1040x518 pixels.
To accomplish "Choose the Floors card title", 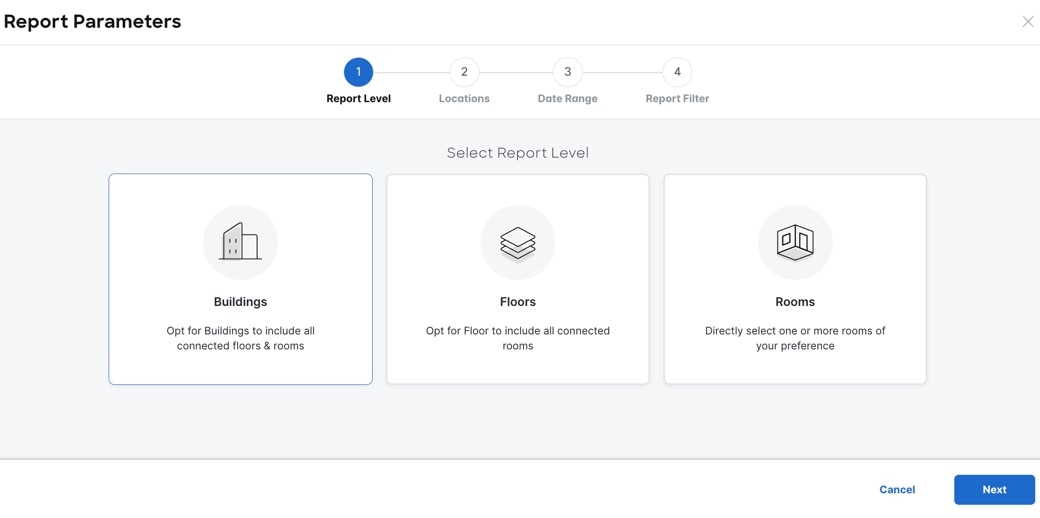I will [518, 302].
